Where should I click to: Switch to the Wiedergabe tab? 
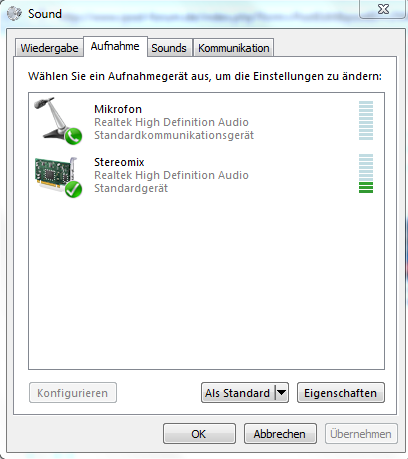(x=49, y=48)
